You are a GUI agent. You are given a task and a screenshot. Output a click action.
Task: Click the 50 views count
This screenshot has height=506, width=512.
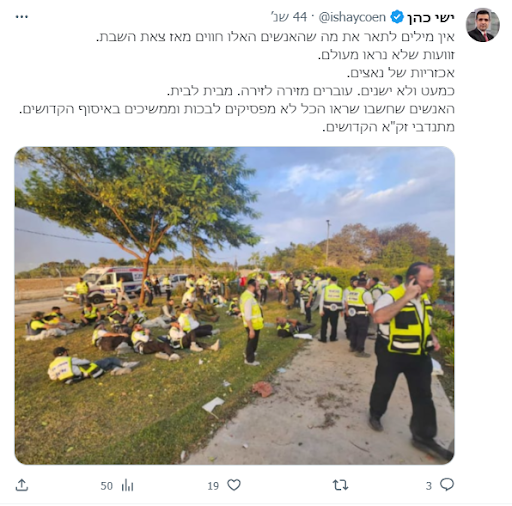(x=107, y=486)
